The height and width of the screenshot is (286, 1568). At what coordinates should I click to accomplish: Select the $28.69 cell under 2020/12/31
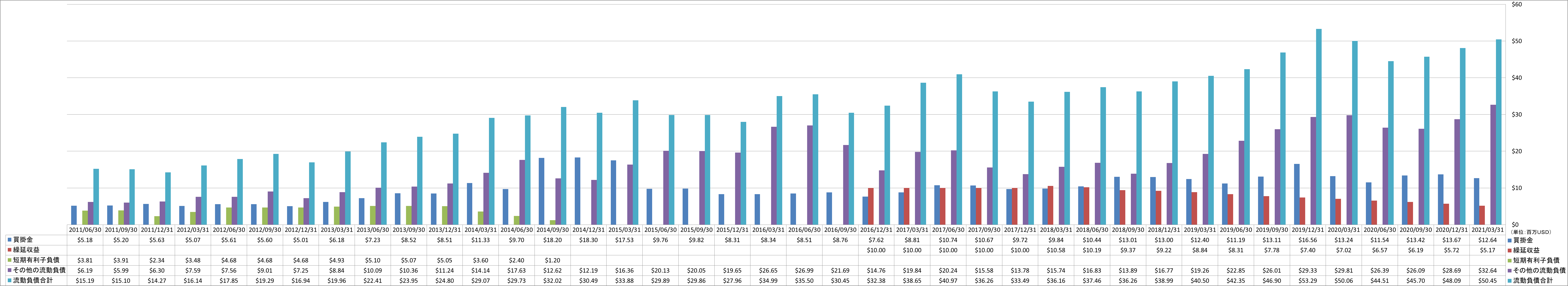click(x=1452, y=270)
